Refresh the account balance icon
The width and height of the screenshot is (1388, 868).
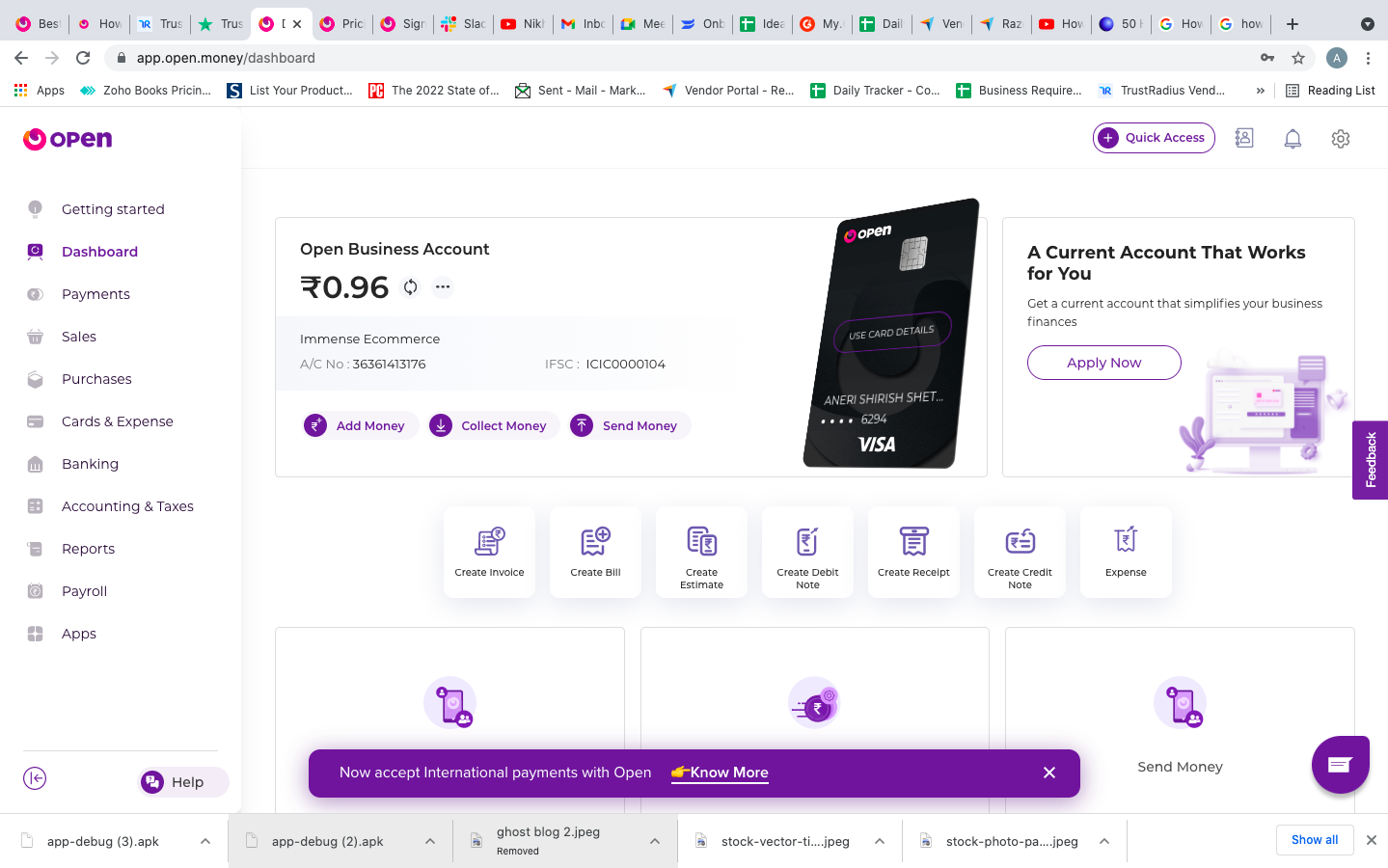pyautogui.click(x=411, y=286)
